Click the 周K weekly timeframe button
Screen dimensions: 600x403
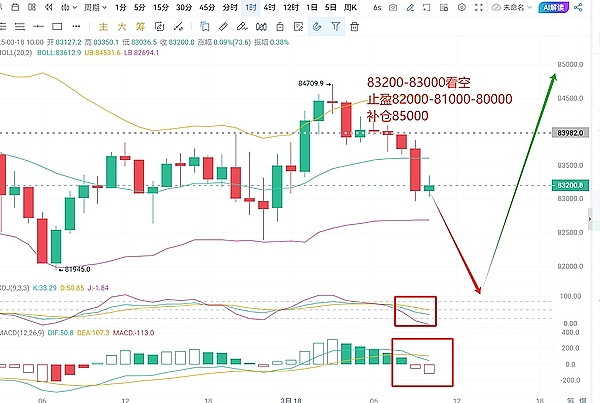point(350,7)
